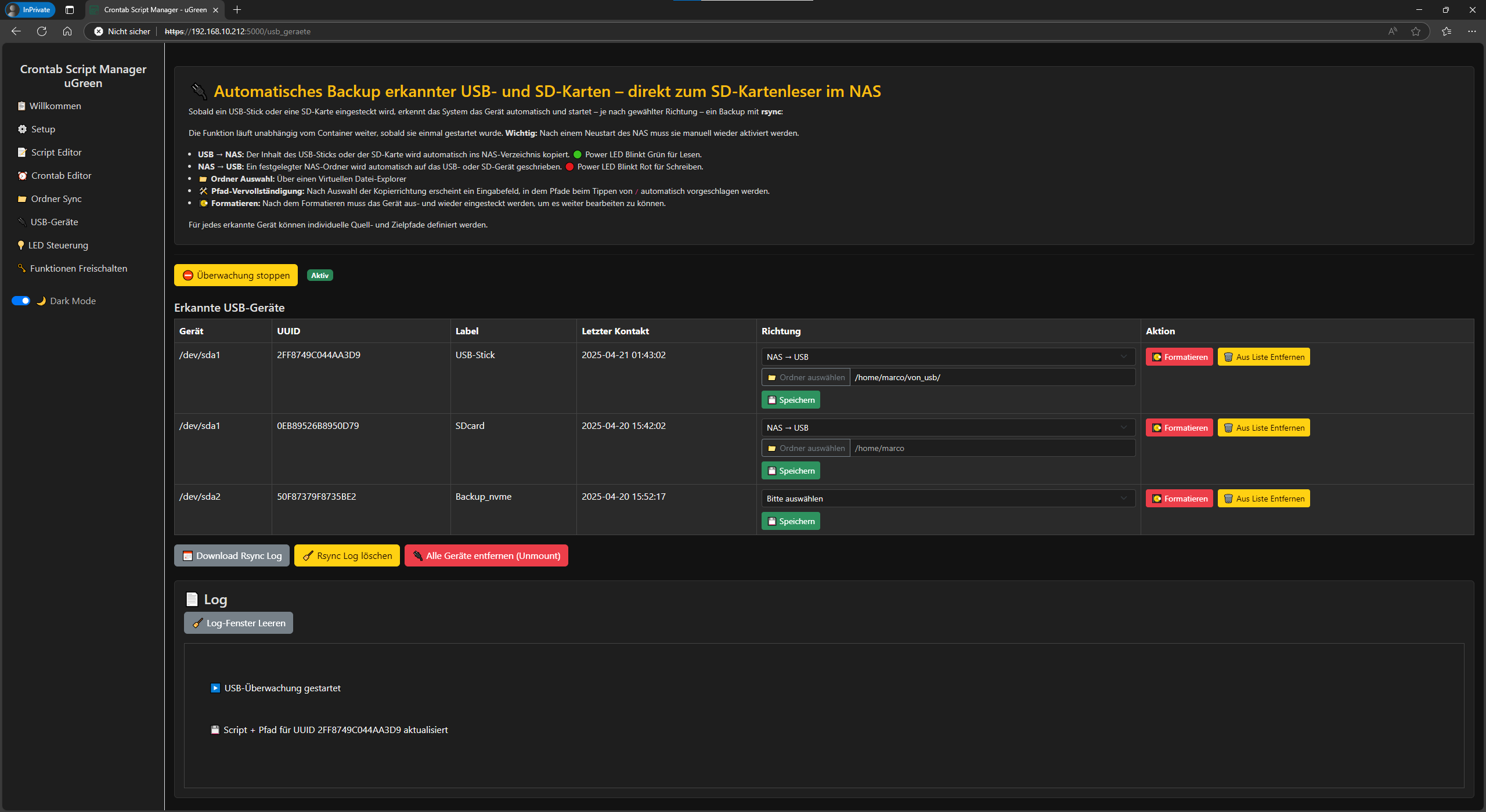Go to Script Editor
This screenshot has height=812, width=1486.
point(50,152)
